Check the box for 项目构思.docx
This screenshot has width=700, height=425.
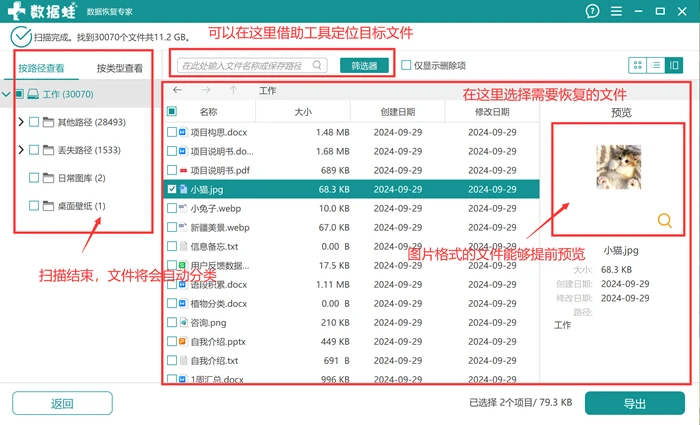(171, 132)
